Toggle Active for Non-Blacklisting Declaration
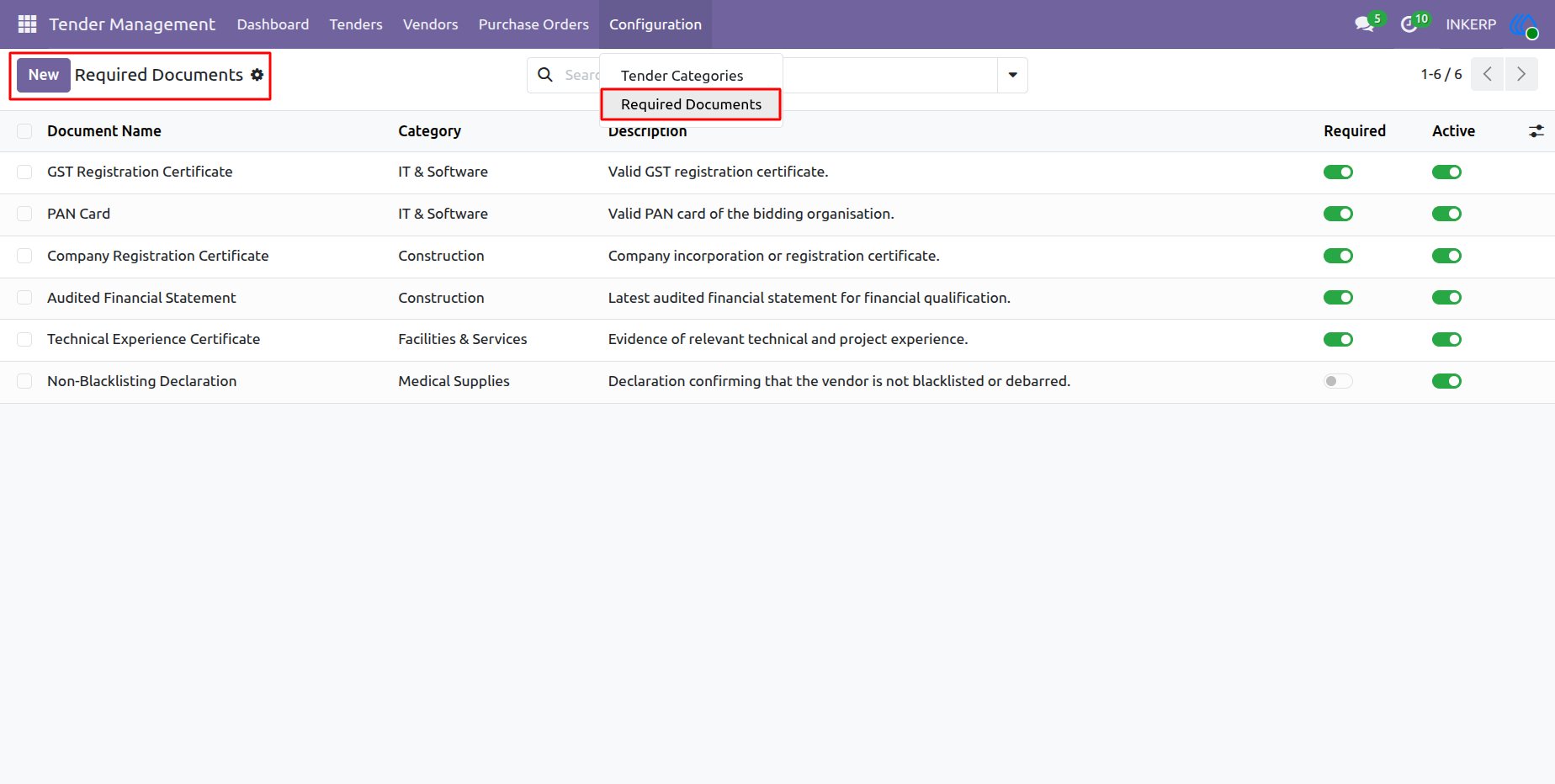 (1446, 381)
